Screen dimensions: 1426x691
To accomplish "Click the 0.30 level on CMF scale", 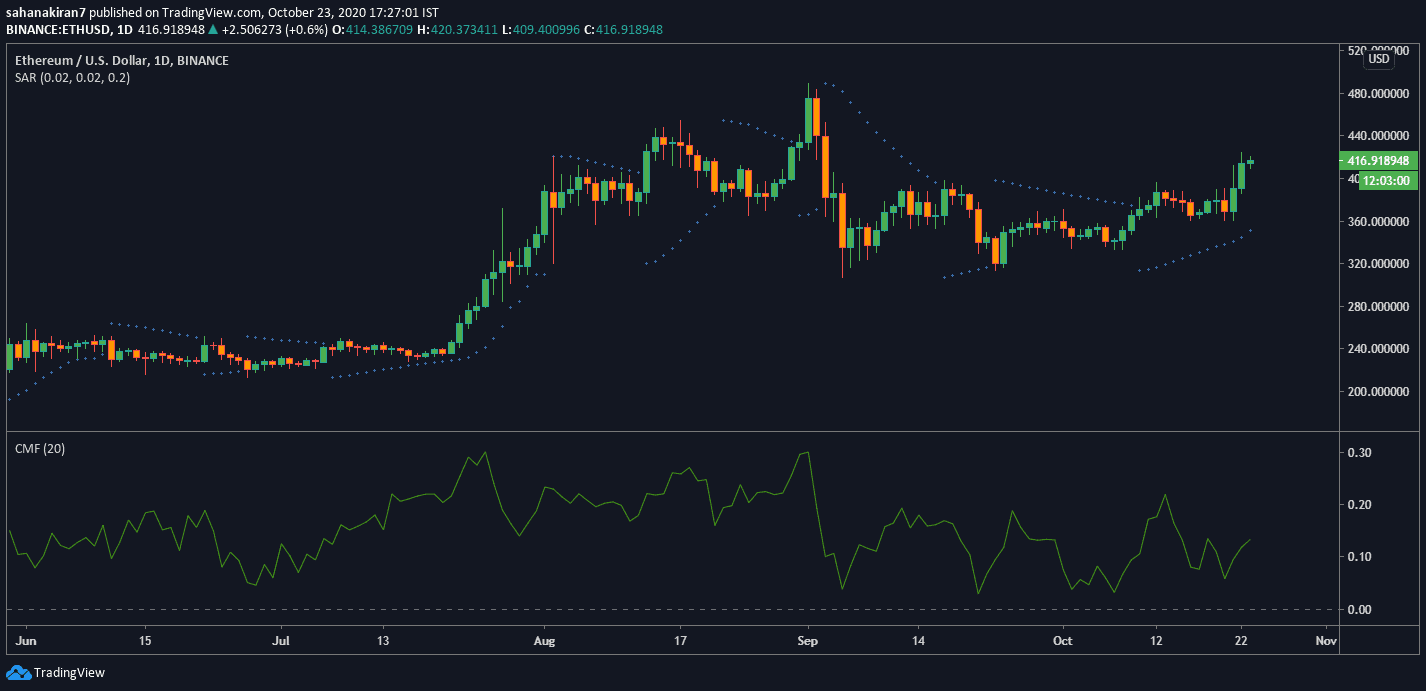I will tap(1357, 453).
